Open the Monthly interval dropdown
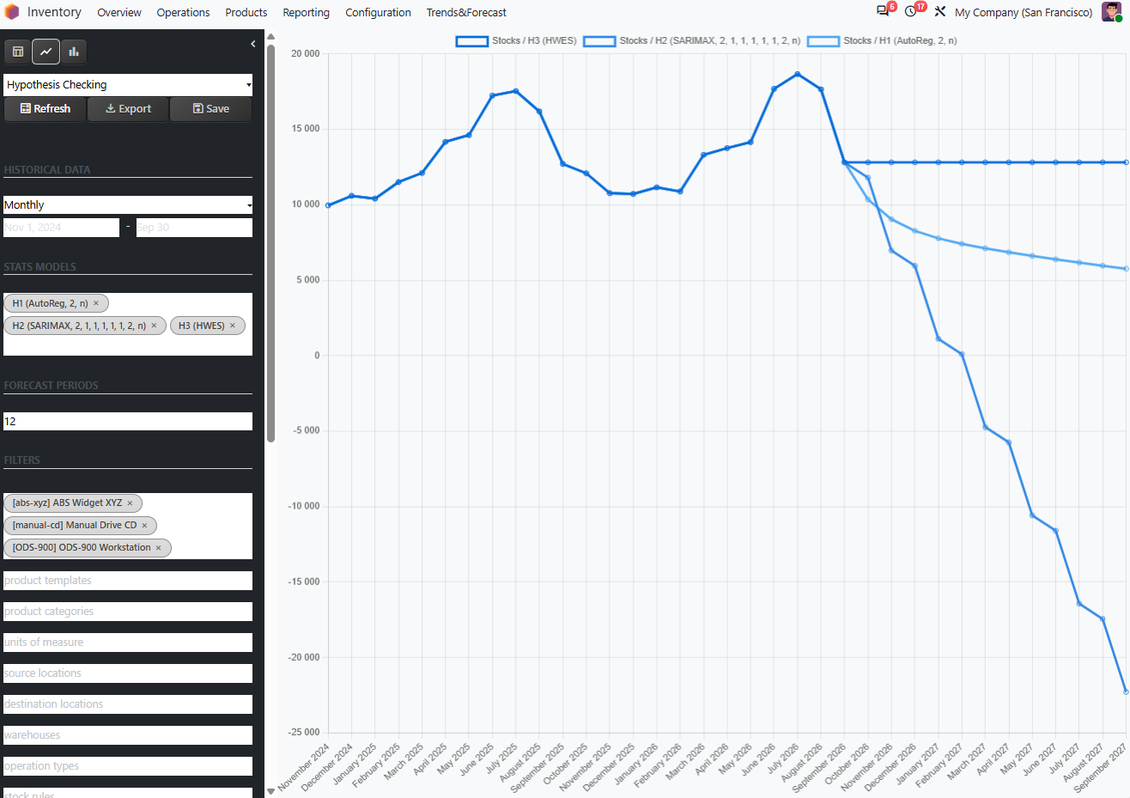The image size is (1130, 798). pos(128,205)
